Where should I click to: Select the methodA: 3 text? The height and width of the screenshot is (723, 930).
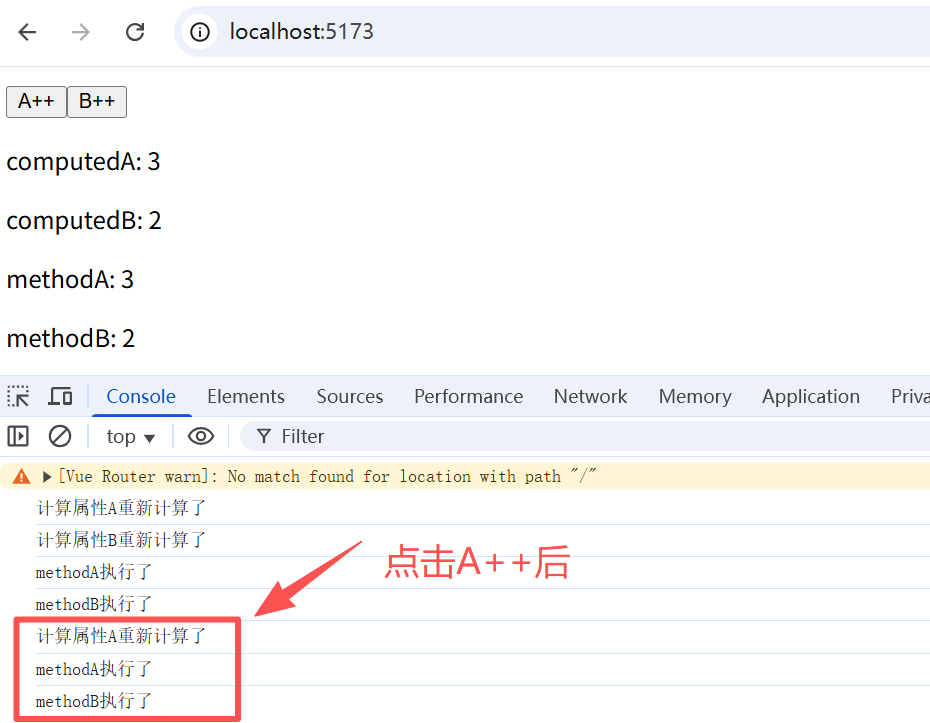70,279
